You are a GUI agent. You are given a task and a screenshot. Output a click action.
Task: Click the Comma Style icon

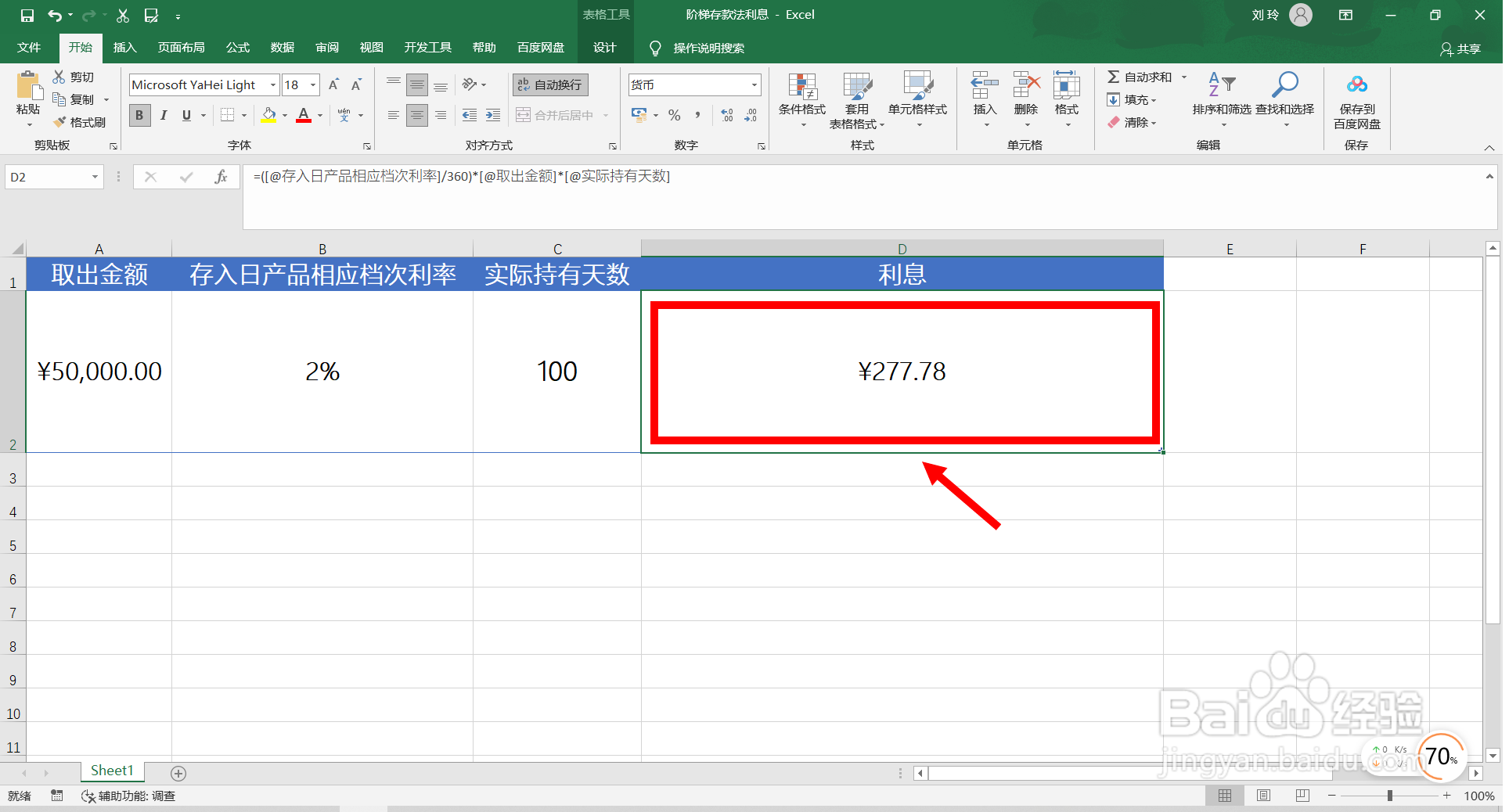(697, 115)
